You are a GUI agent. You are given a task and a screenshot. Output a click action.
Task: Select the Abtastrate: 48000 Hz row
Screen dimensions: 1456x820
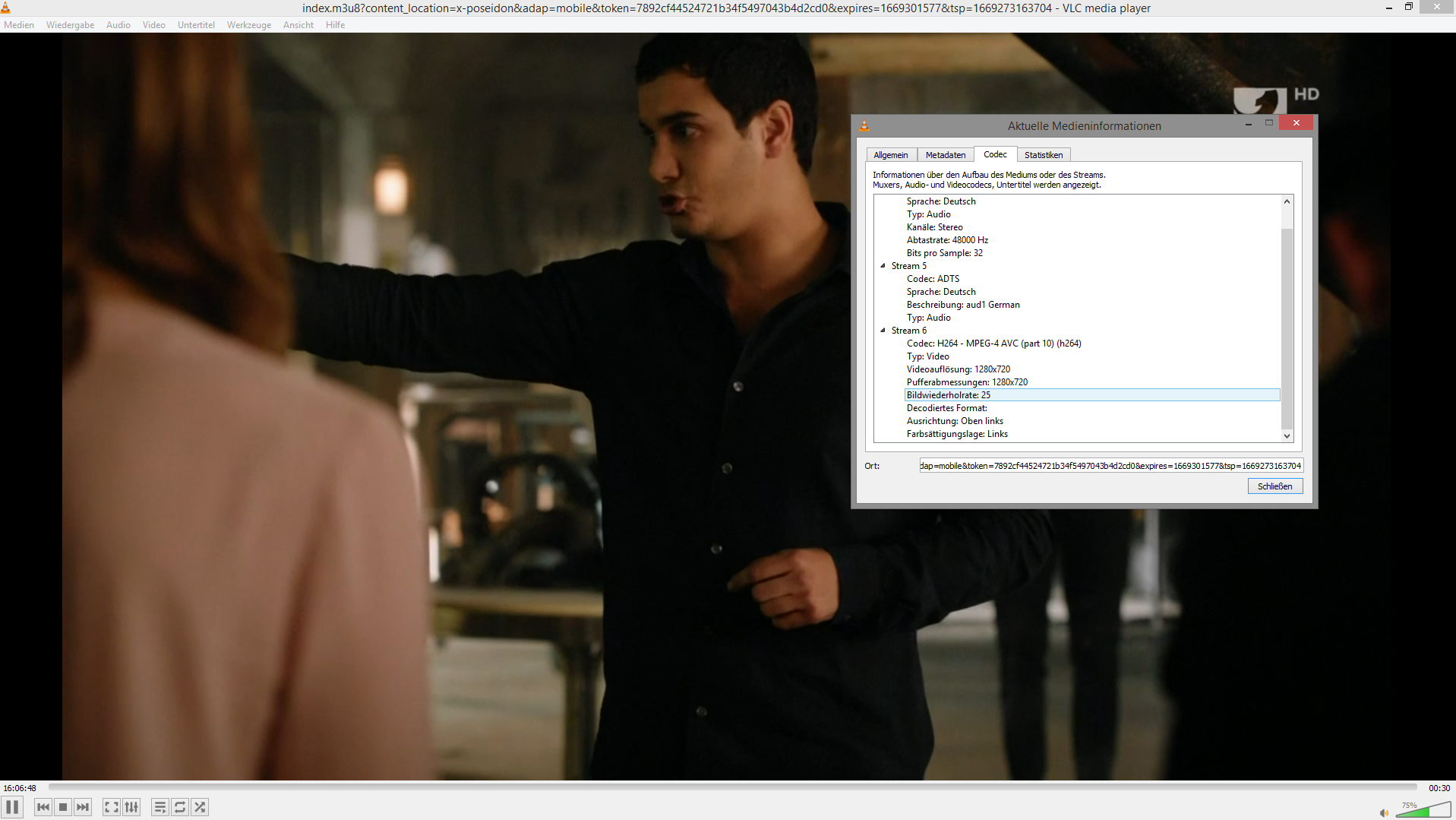coord(947,240)
